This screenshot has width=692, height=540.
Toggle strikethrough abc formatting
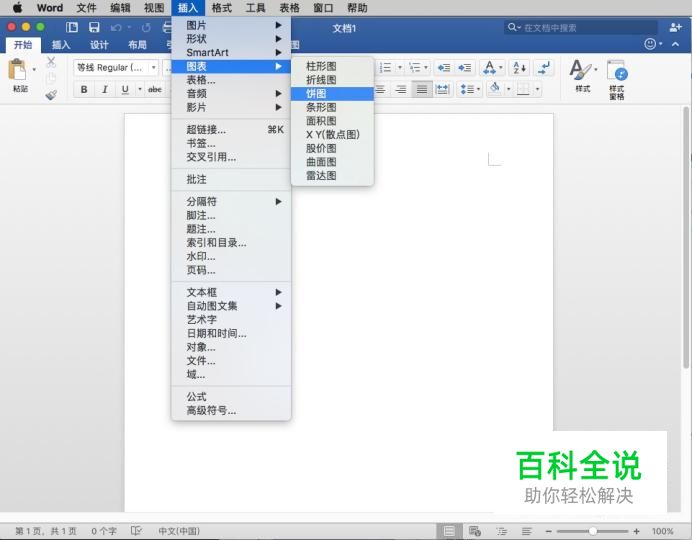click(155, 90)
